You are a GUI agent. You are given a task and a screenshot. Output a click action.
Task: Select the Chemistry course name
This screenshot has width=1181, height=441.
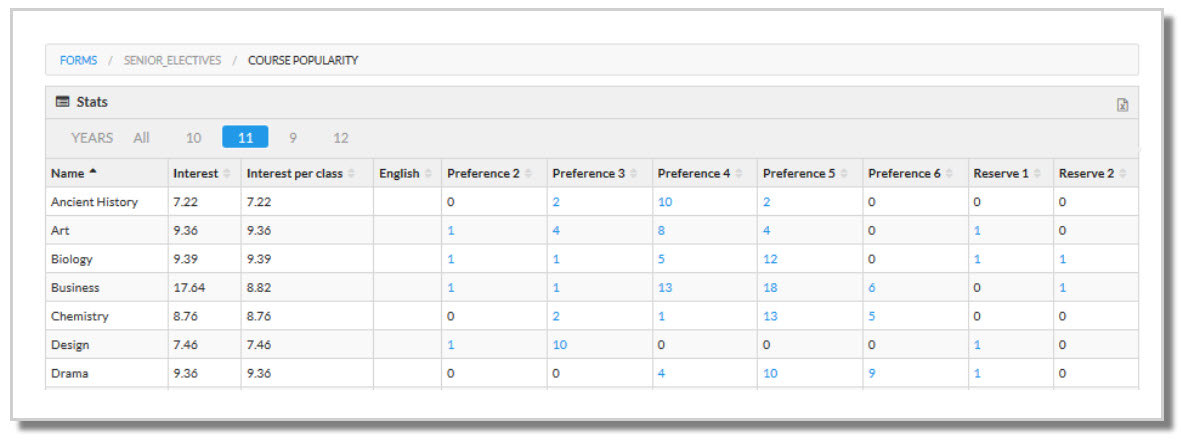(x=79, y=316)
